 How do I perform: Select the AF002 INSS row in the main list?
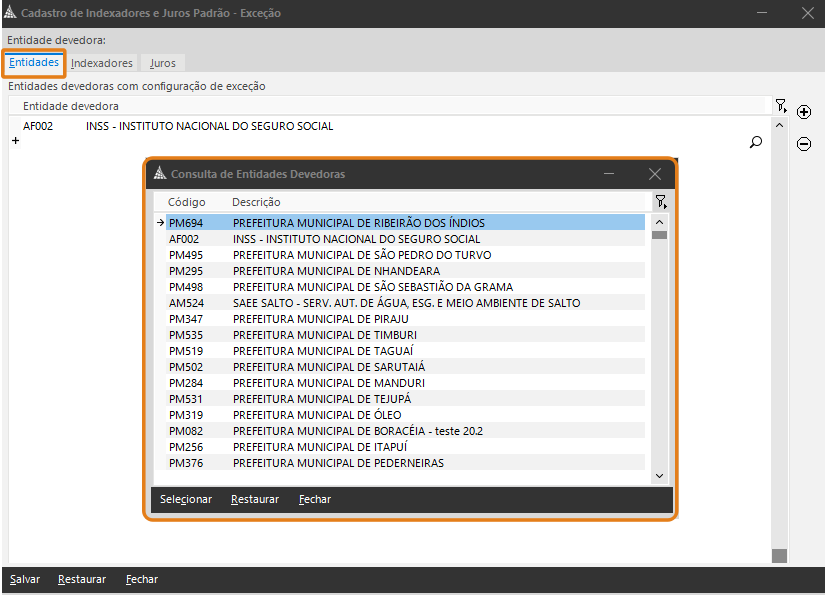click(x=389, y=126)
